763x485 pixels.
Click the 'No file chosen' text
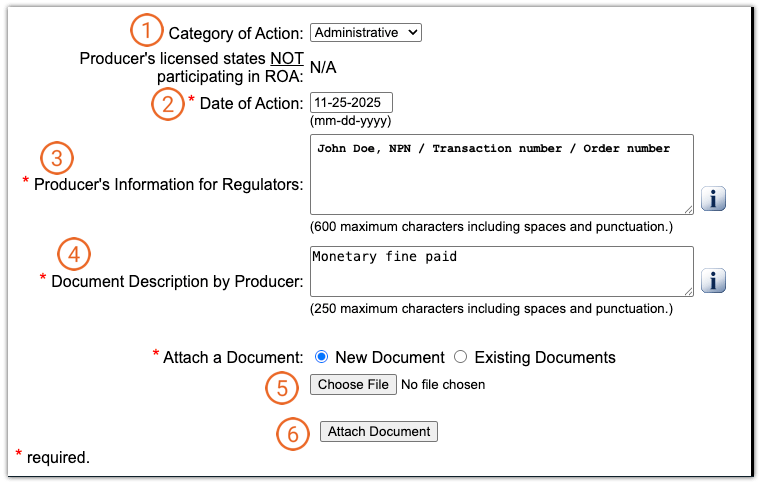442,385
